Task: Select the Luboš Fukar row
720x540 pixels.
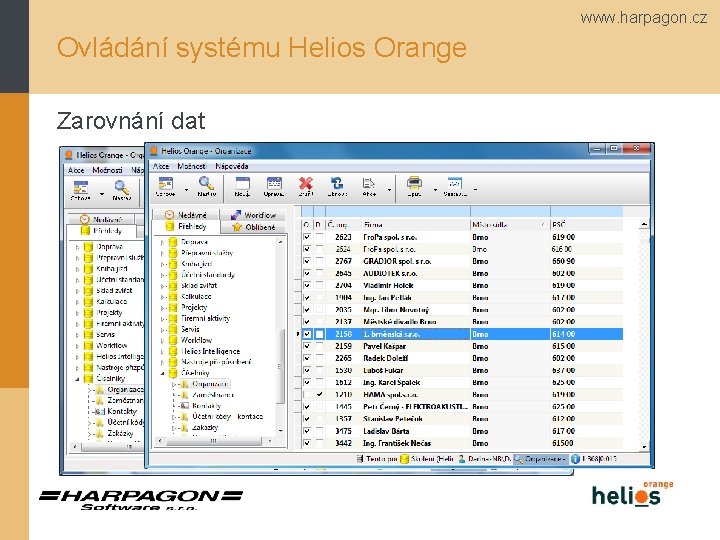Action: click(463, 370)
